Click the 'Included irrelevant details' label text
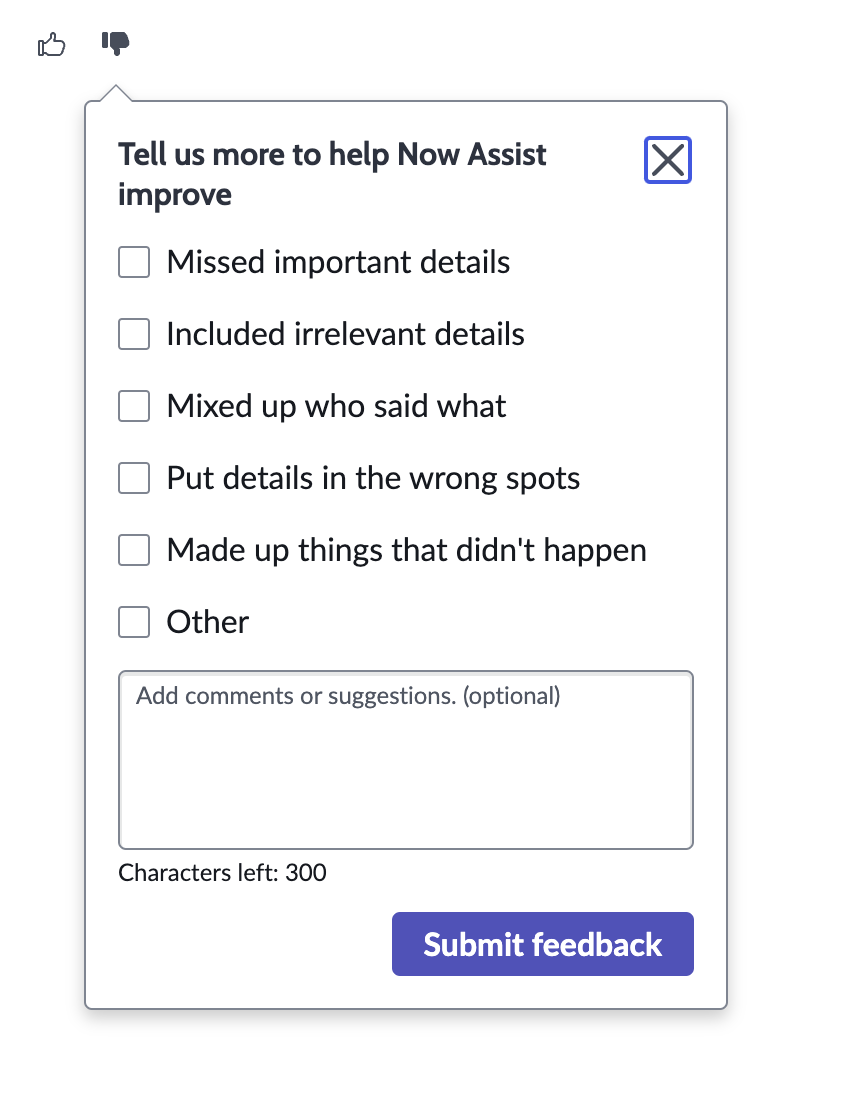This screenshot has width=844, height=1102. [x=345, y=334]
